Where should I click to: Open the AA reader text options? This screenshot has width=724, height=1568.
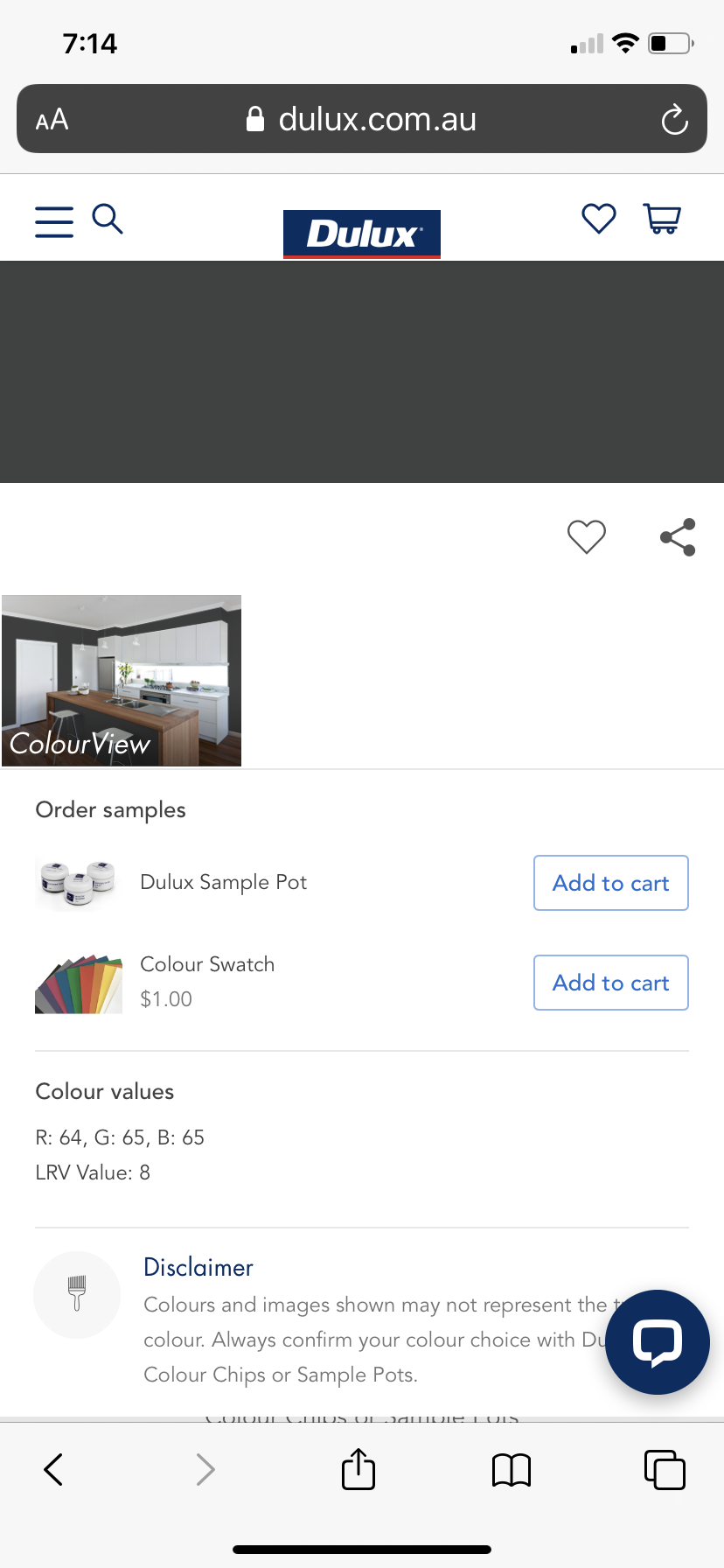(52, 120)
